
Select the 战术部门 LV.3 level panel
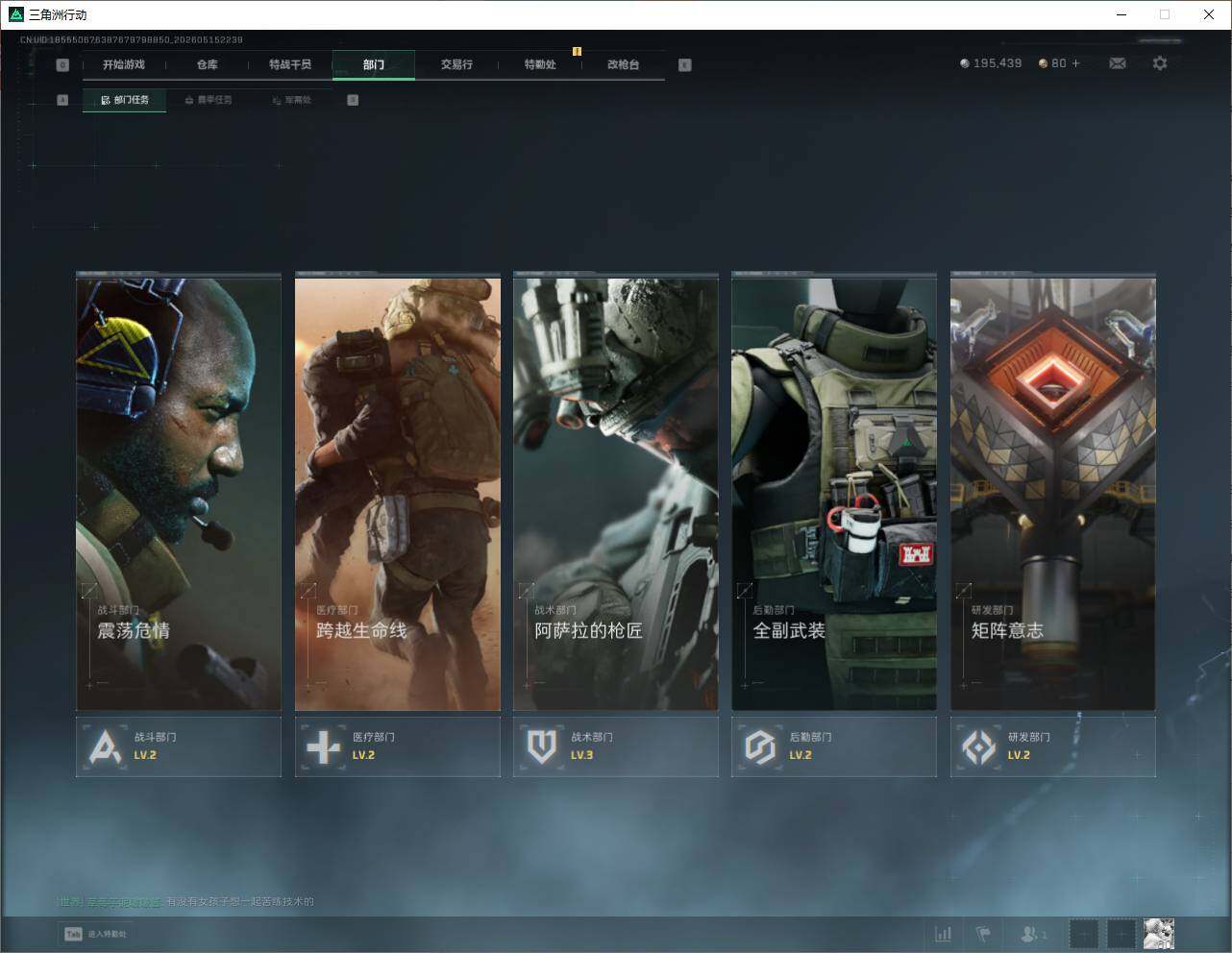click(x=616, y=746)
